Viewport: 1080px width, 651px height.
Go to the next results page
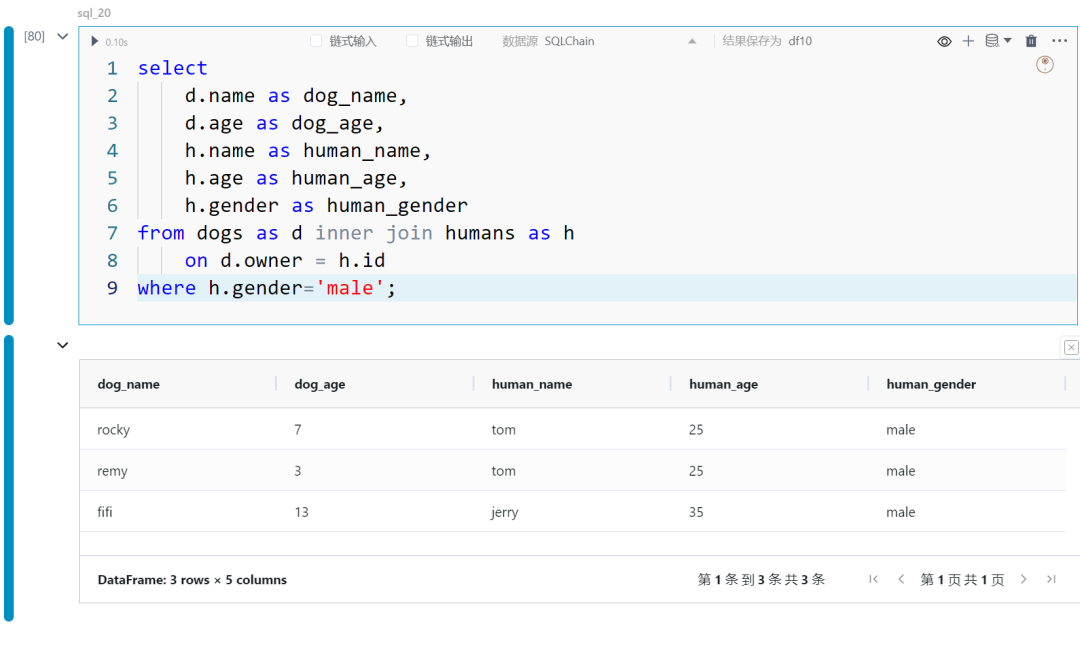(1024, 579)
